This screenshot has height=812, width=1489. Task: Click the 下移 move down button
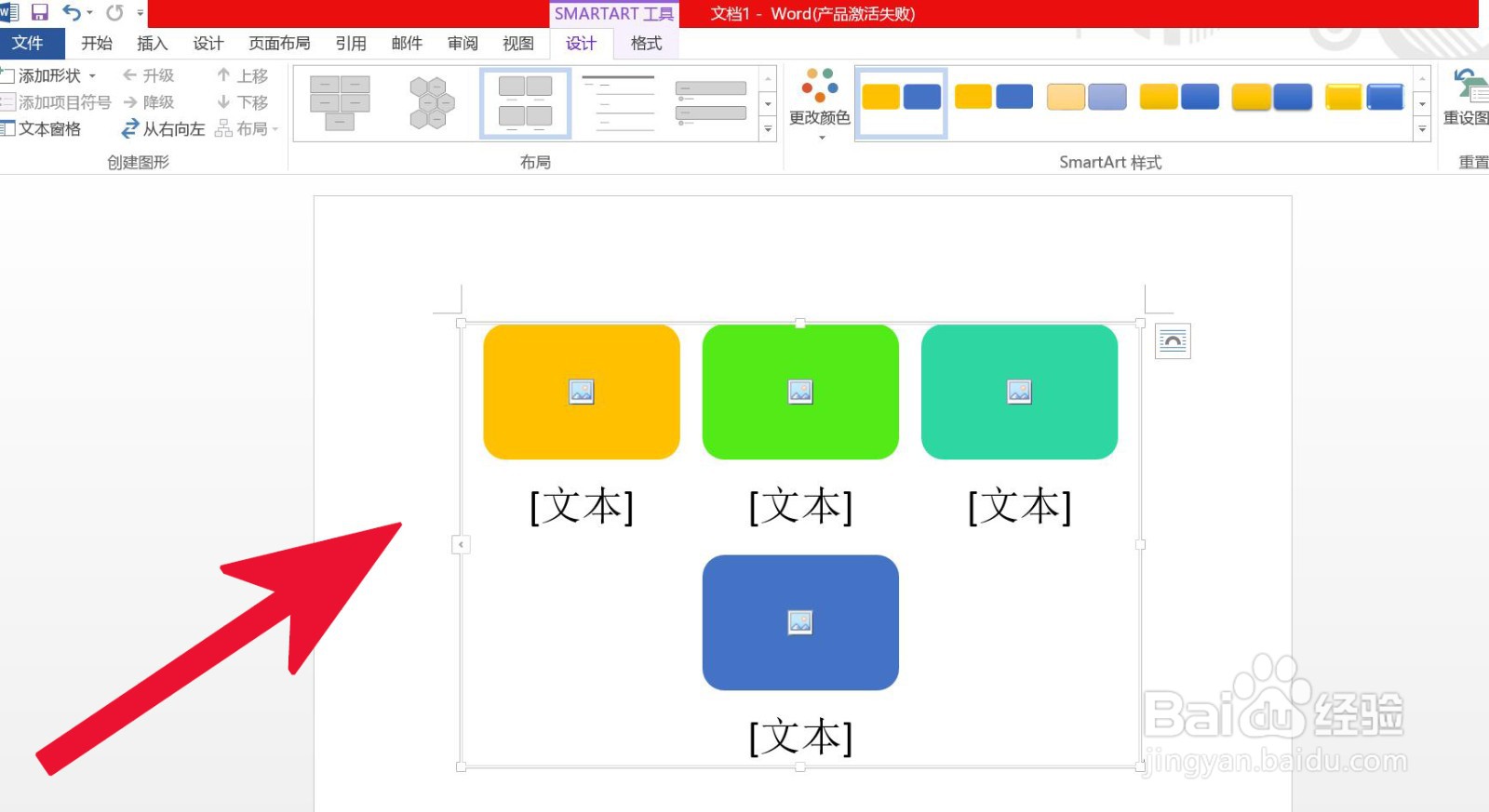point(242,102)
